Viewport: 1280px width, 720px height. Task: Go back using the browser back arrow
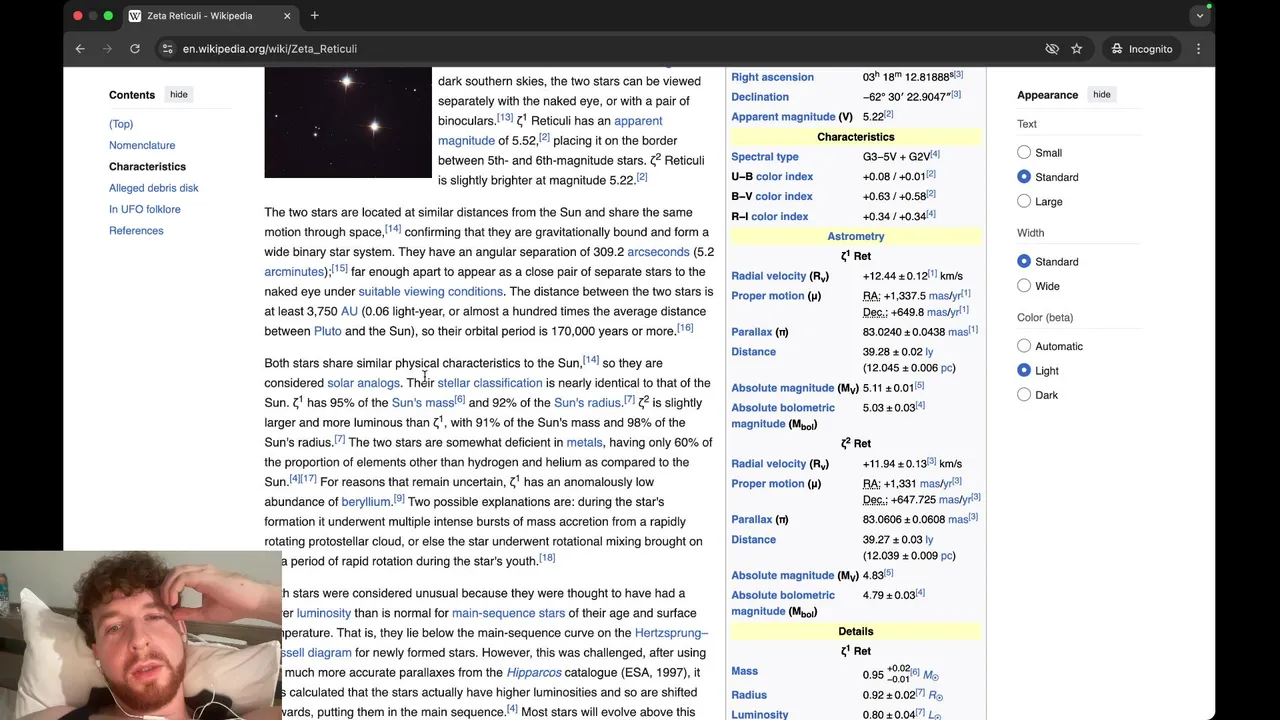(x=80, y=48)
